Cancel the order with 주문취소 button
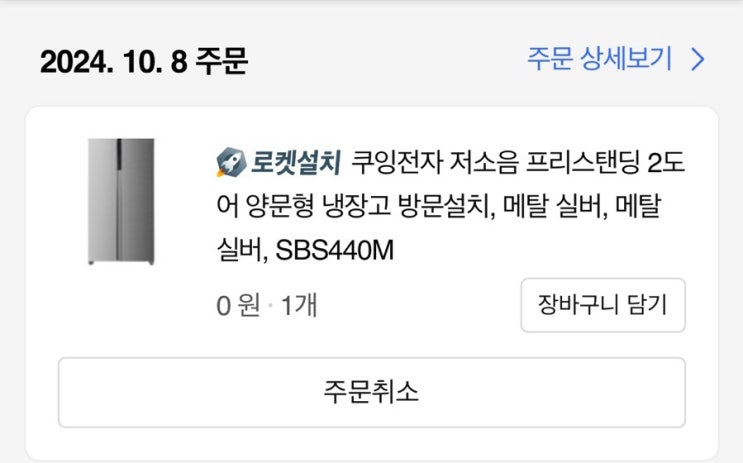Image resolution: width=743 pixels, height=463 pixels. pyautogui.click(x=372, y=392)
